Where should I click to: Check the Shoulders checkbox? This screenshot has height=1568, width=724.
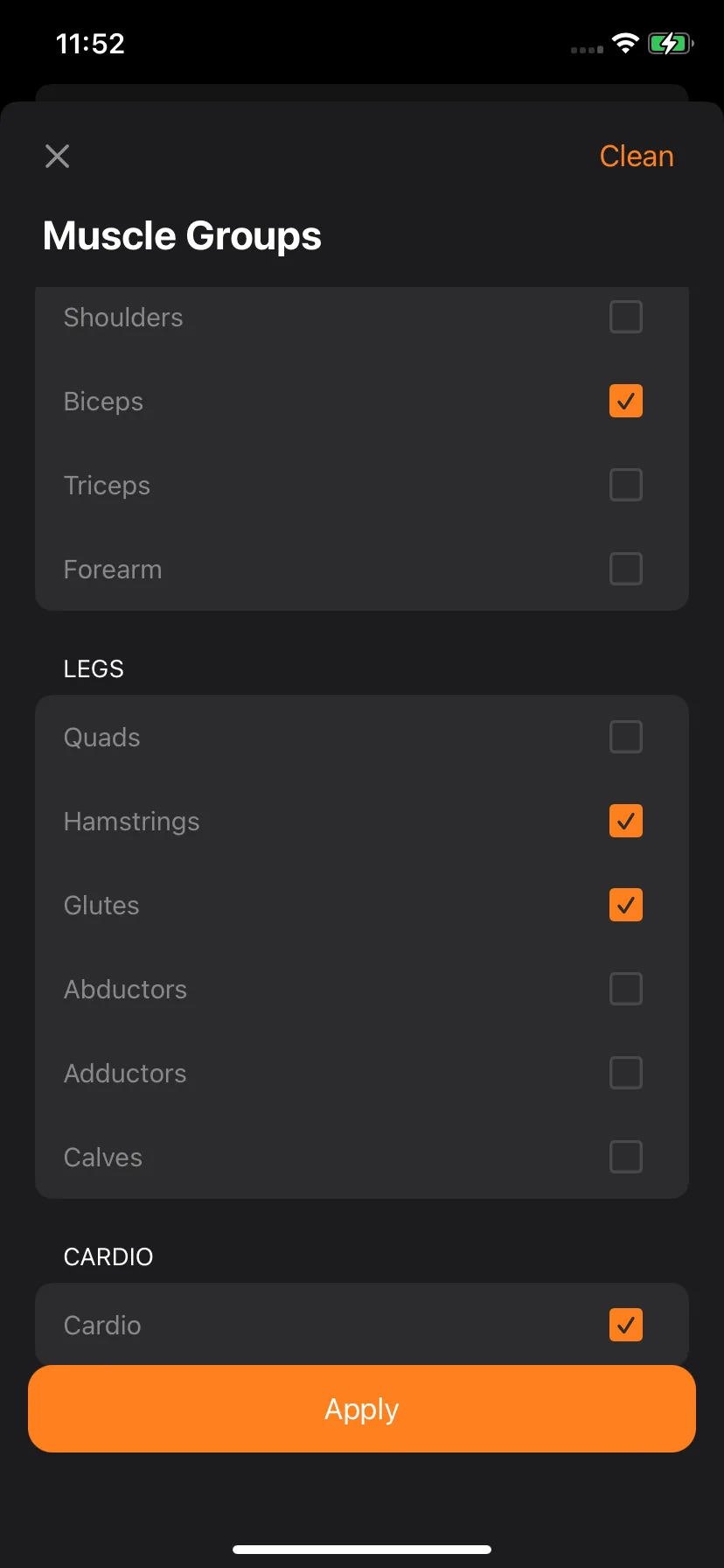tap(626, 317)
